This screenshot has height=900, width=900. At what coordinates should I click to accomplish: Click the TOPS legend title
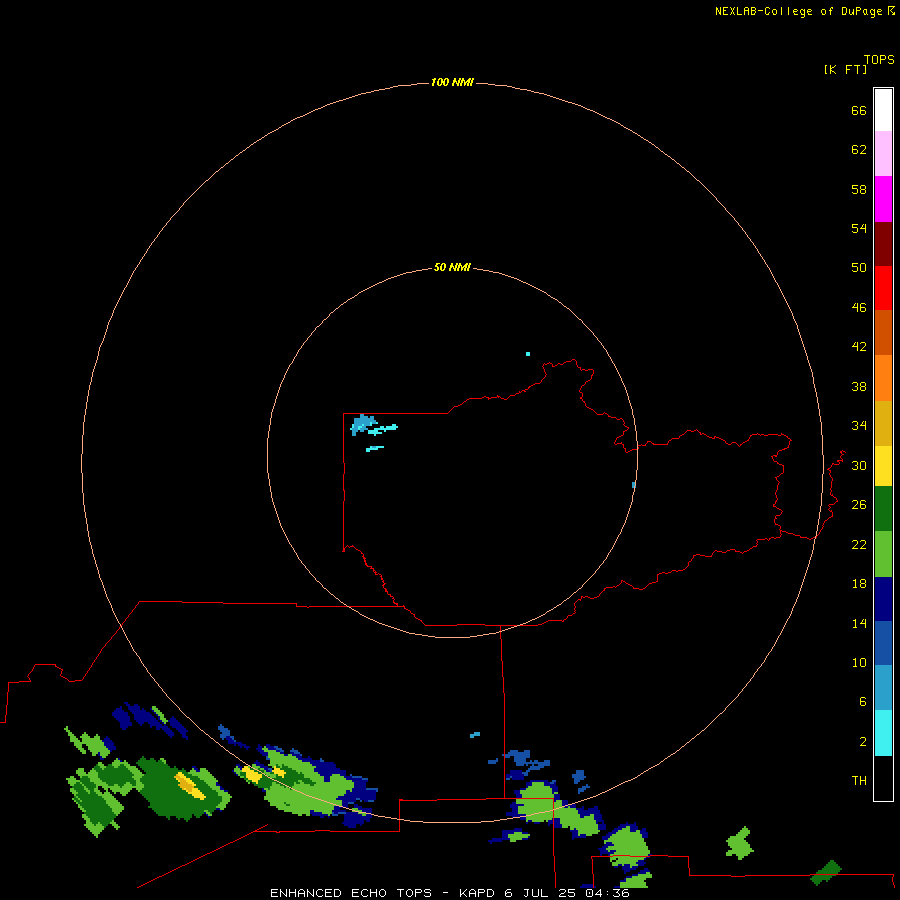point(879,59)
